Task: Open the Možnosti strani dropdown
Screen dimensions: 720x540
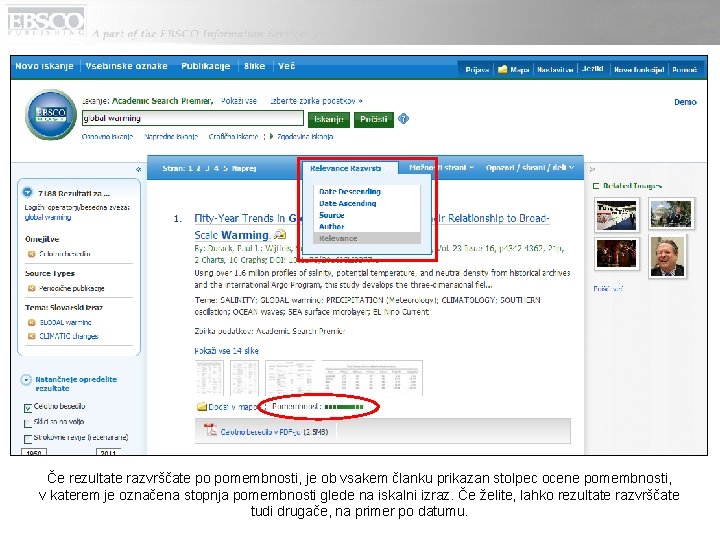Action: 441,168
